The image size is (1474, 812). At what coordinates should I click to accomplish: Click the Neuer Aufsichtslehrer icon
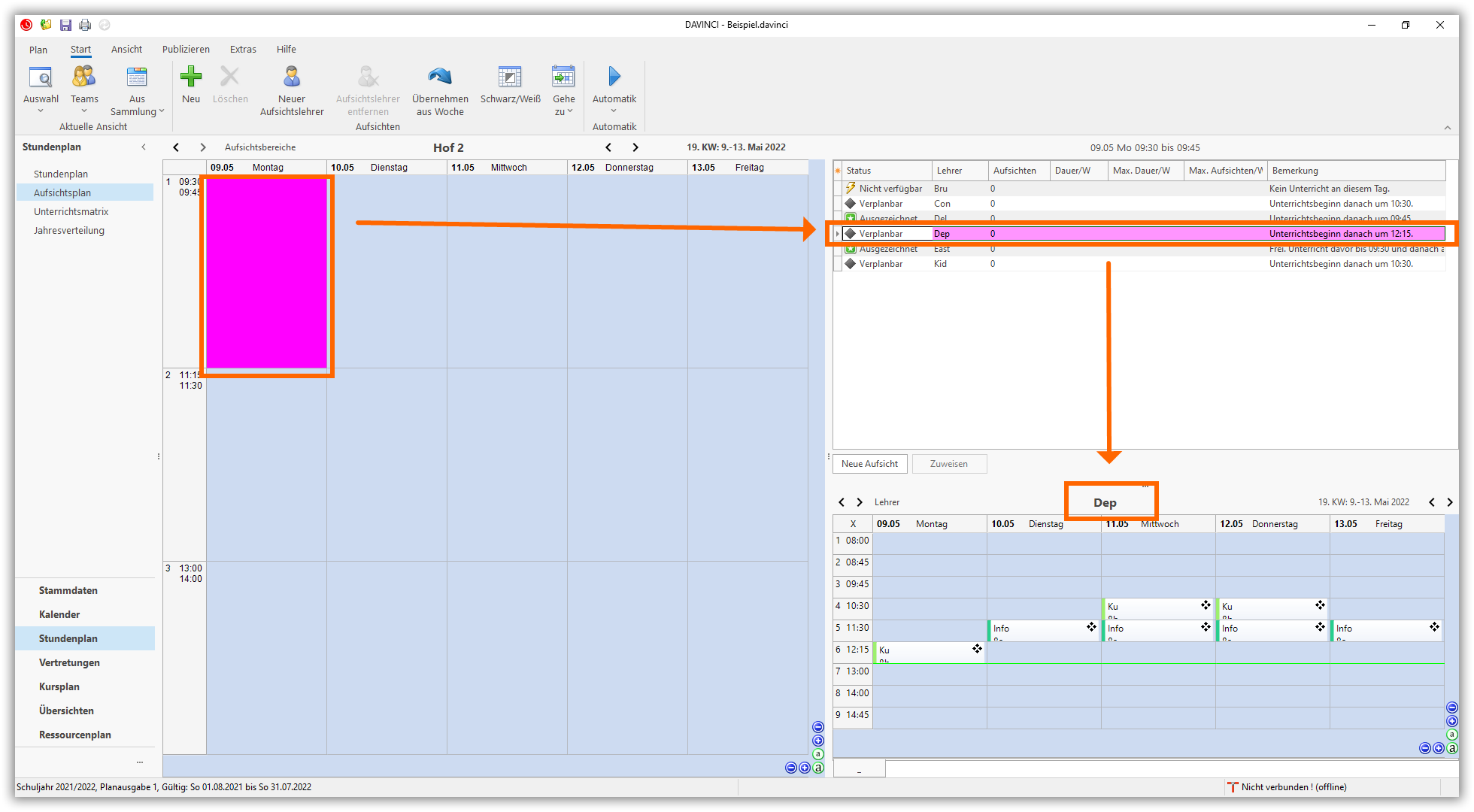(292, 77)
